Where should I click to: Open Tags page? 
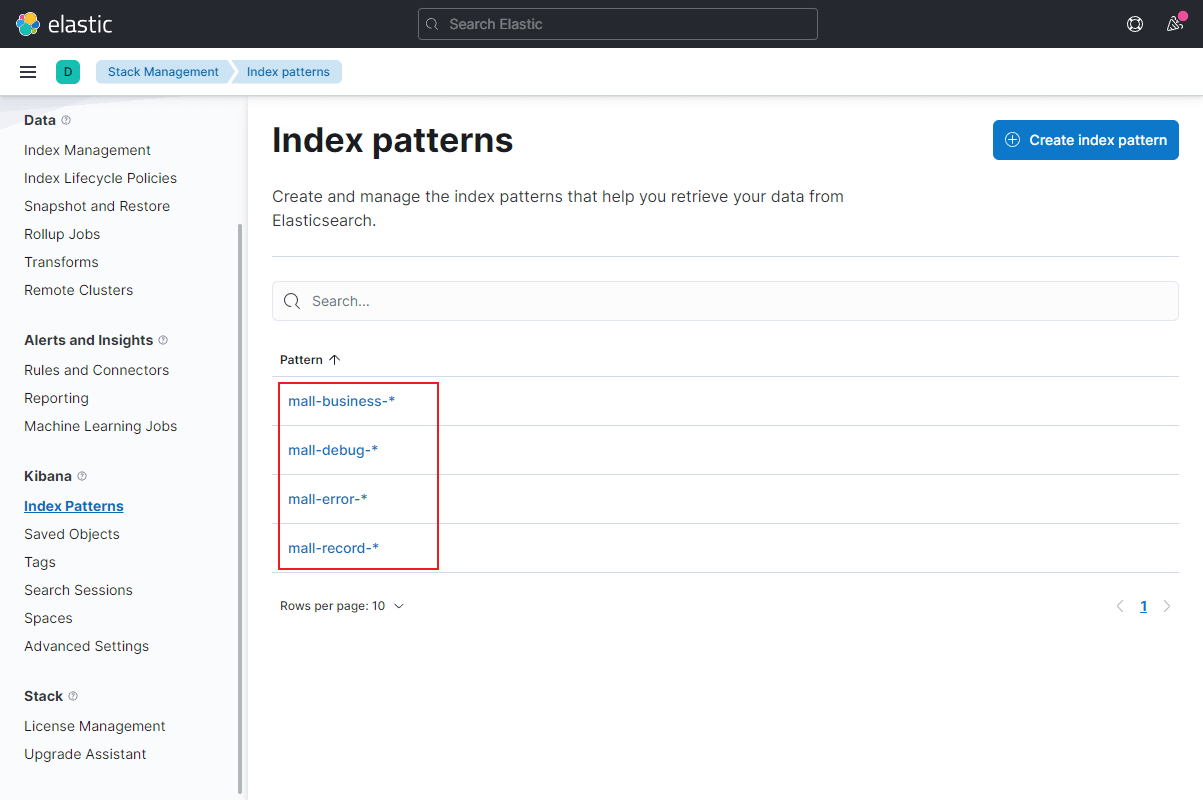(x=40, y=562)
